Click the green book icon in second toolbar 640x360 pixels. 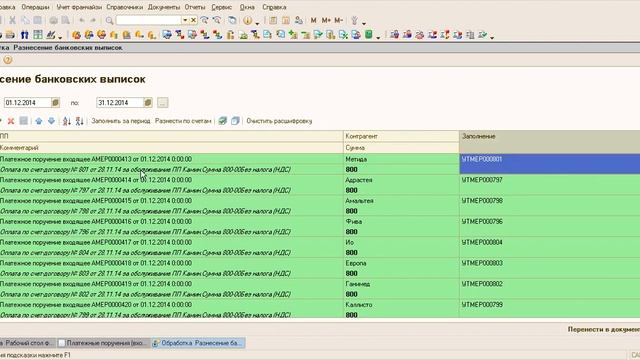tap(369, 35)
